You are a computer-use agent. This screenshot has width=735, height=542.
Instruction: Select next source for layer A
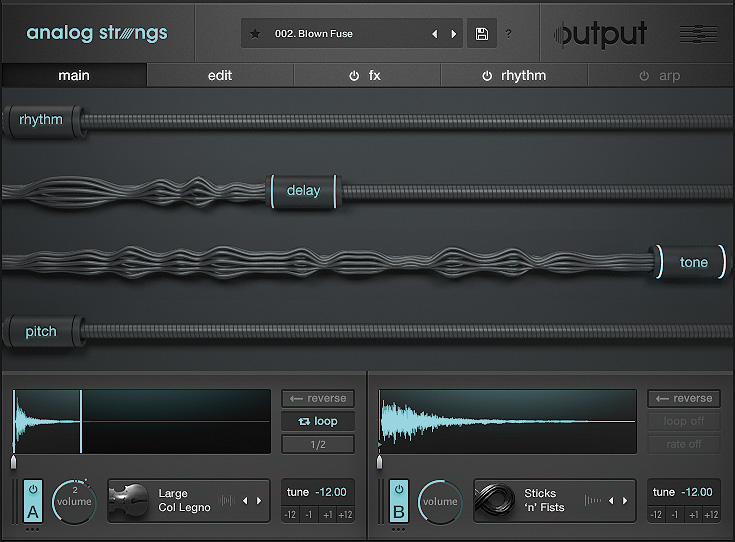[x=259, y=501]
